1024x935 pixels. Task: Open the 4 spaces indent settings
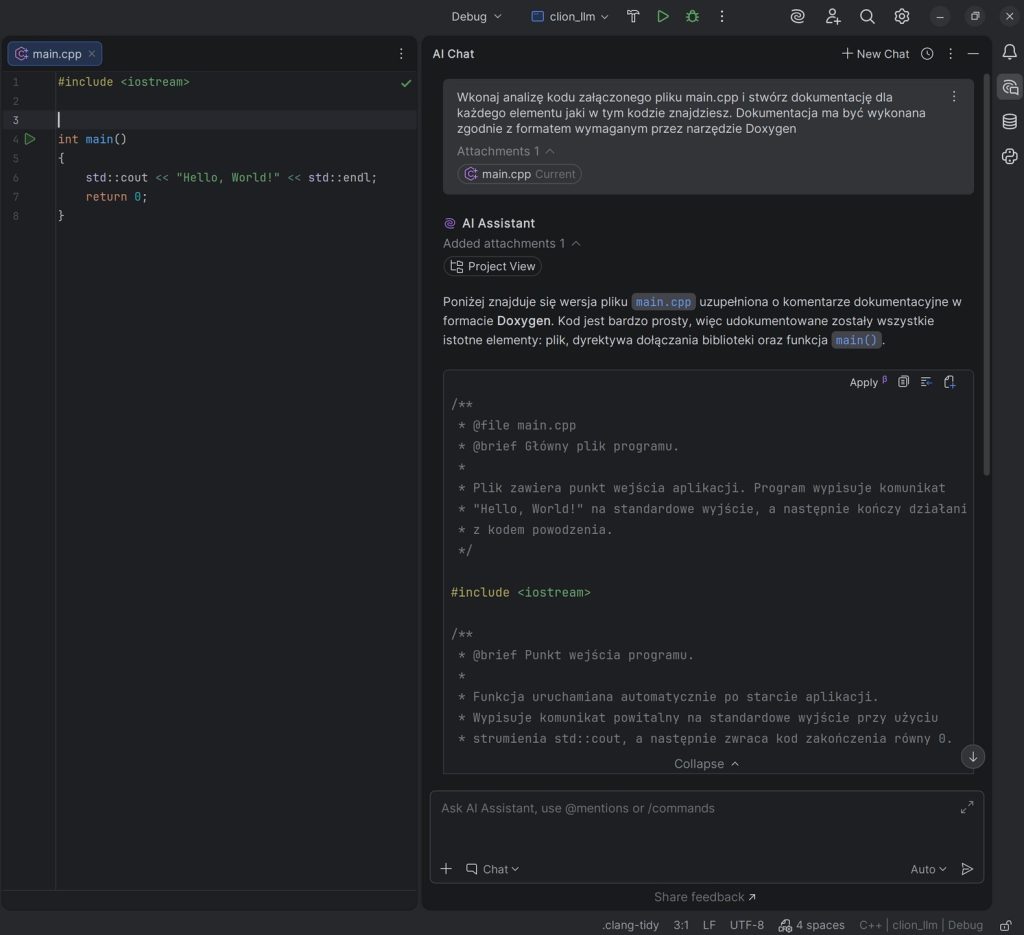(811, 925)
